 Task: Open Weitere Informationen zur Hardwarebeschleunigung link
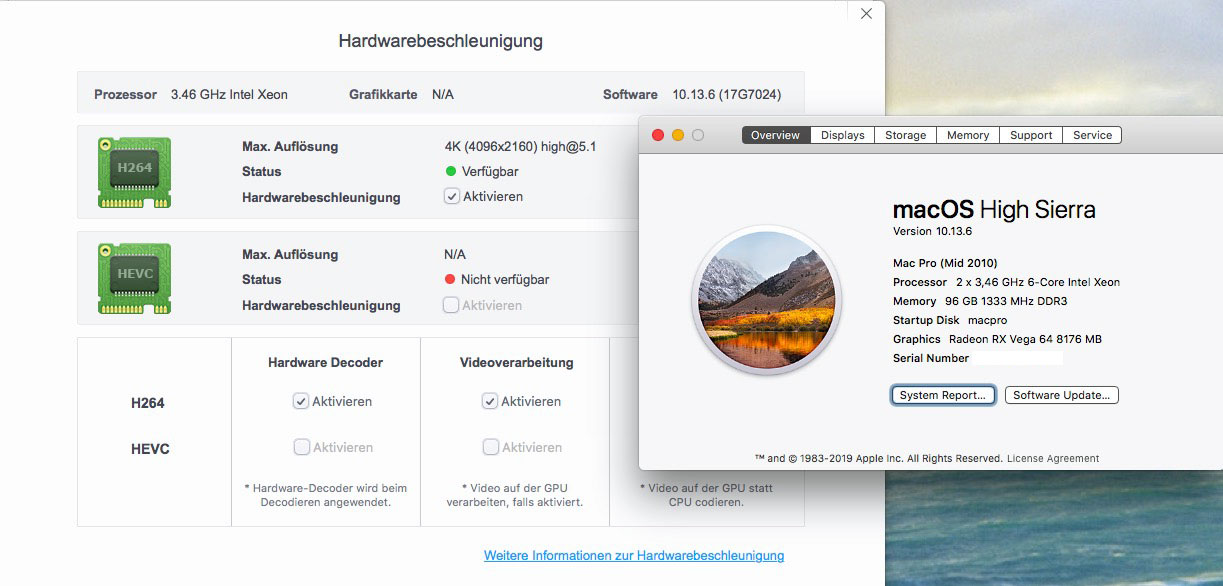point(634,555)
